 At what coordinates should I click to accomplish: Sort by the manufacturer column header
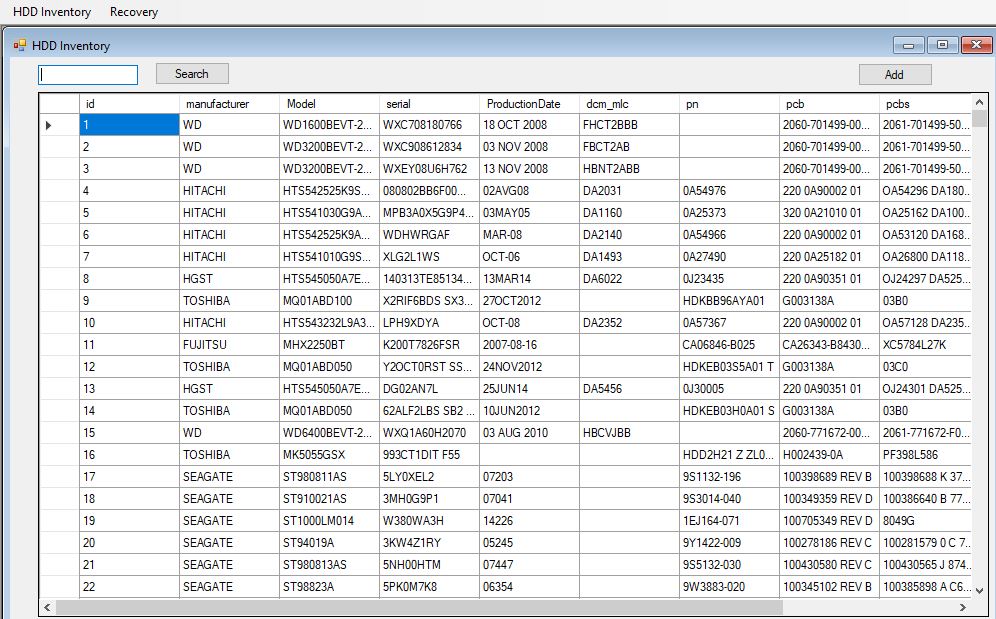pyautogui.click(x=229, y=104)
